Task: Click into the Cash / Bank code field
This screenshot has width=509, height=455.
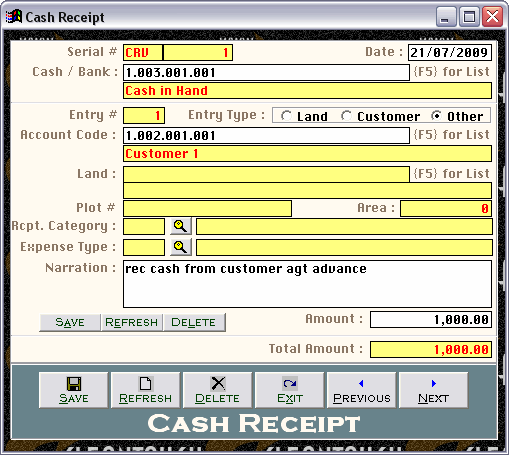Action: tap(266, 73)
